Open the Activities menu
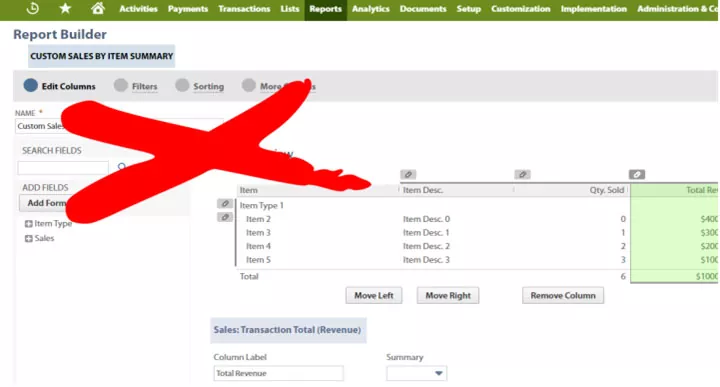The image size is (720, 387). [138, 9]
